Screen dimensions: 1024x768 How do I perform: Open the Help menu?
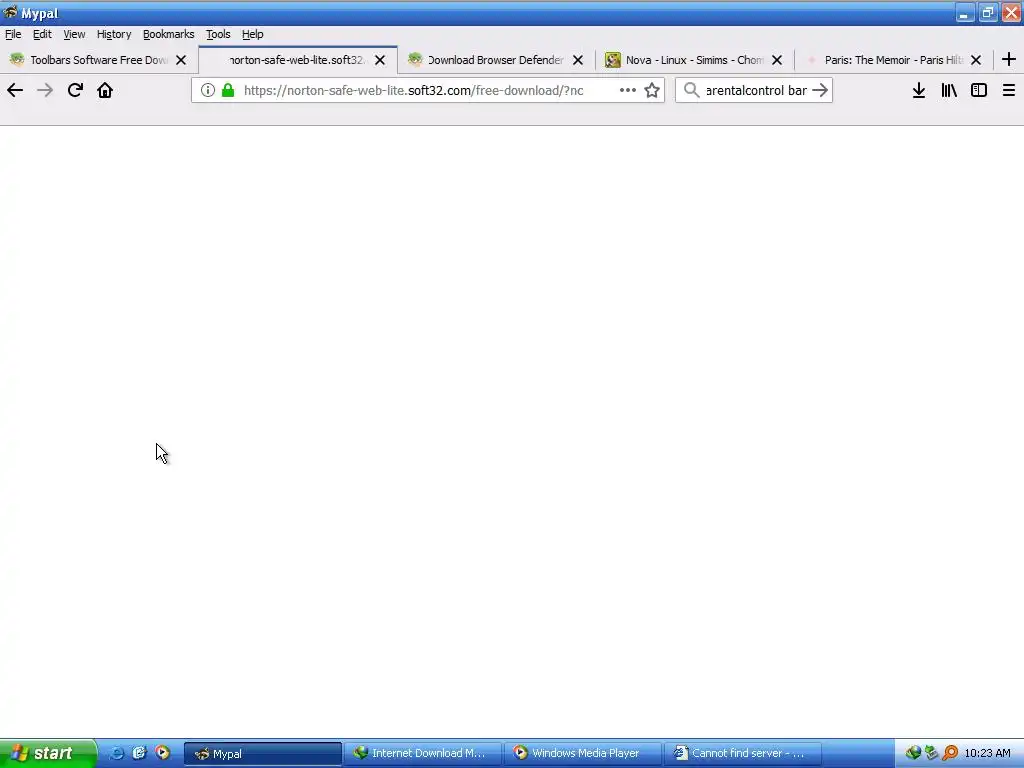pyautogui.click(x=252, y=34)
